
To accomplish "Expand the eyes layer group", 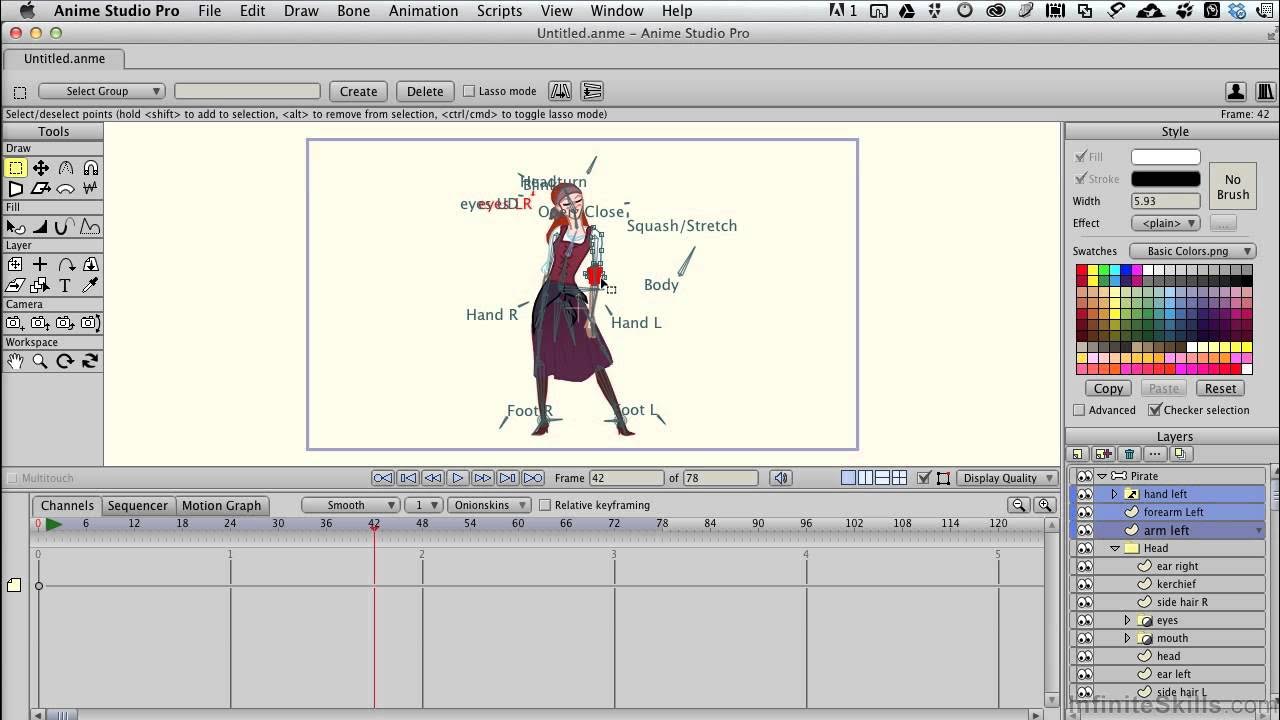I will point(1127,620).
